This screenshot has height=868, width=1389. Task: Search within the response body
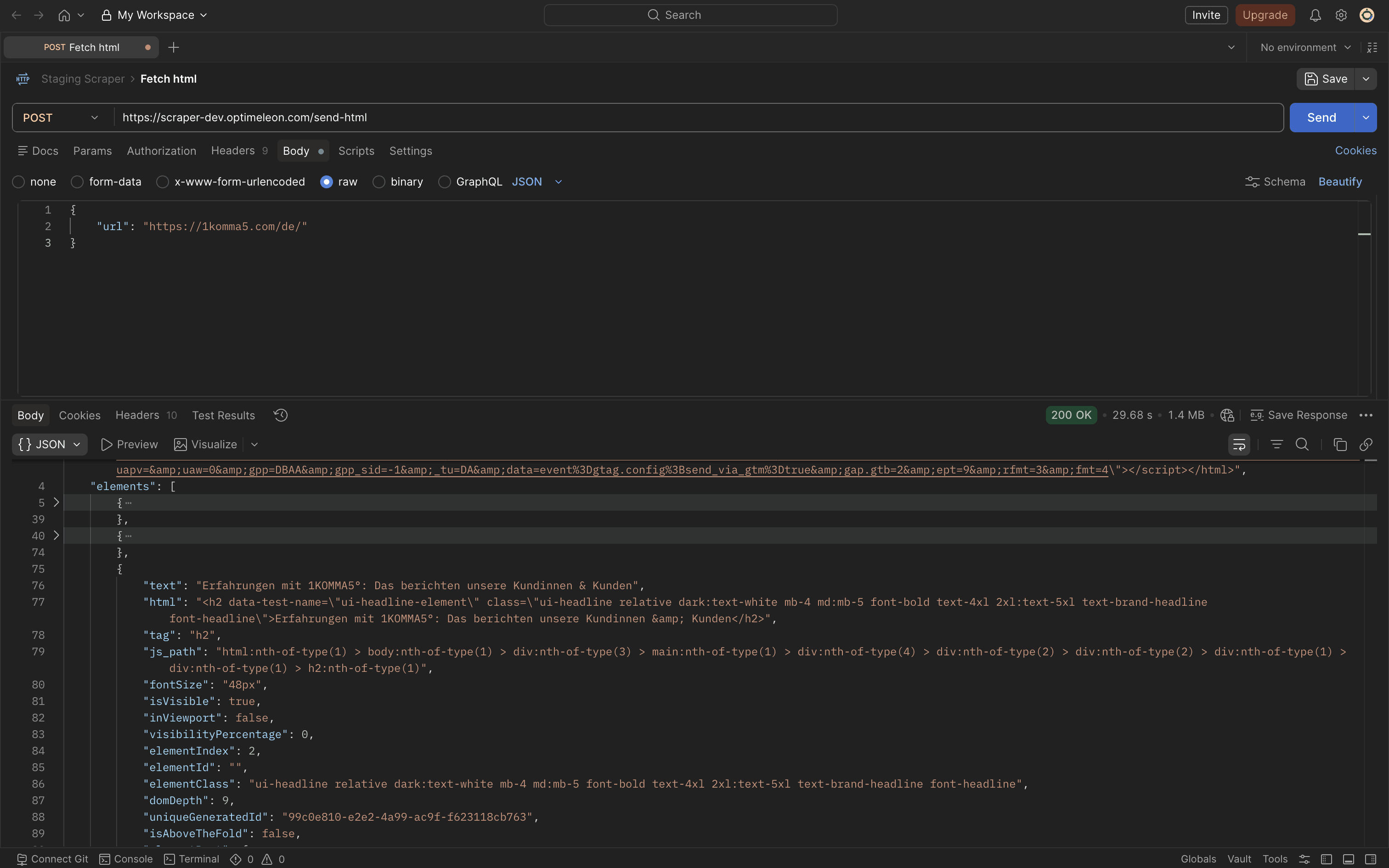click(1302, 445)
